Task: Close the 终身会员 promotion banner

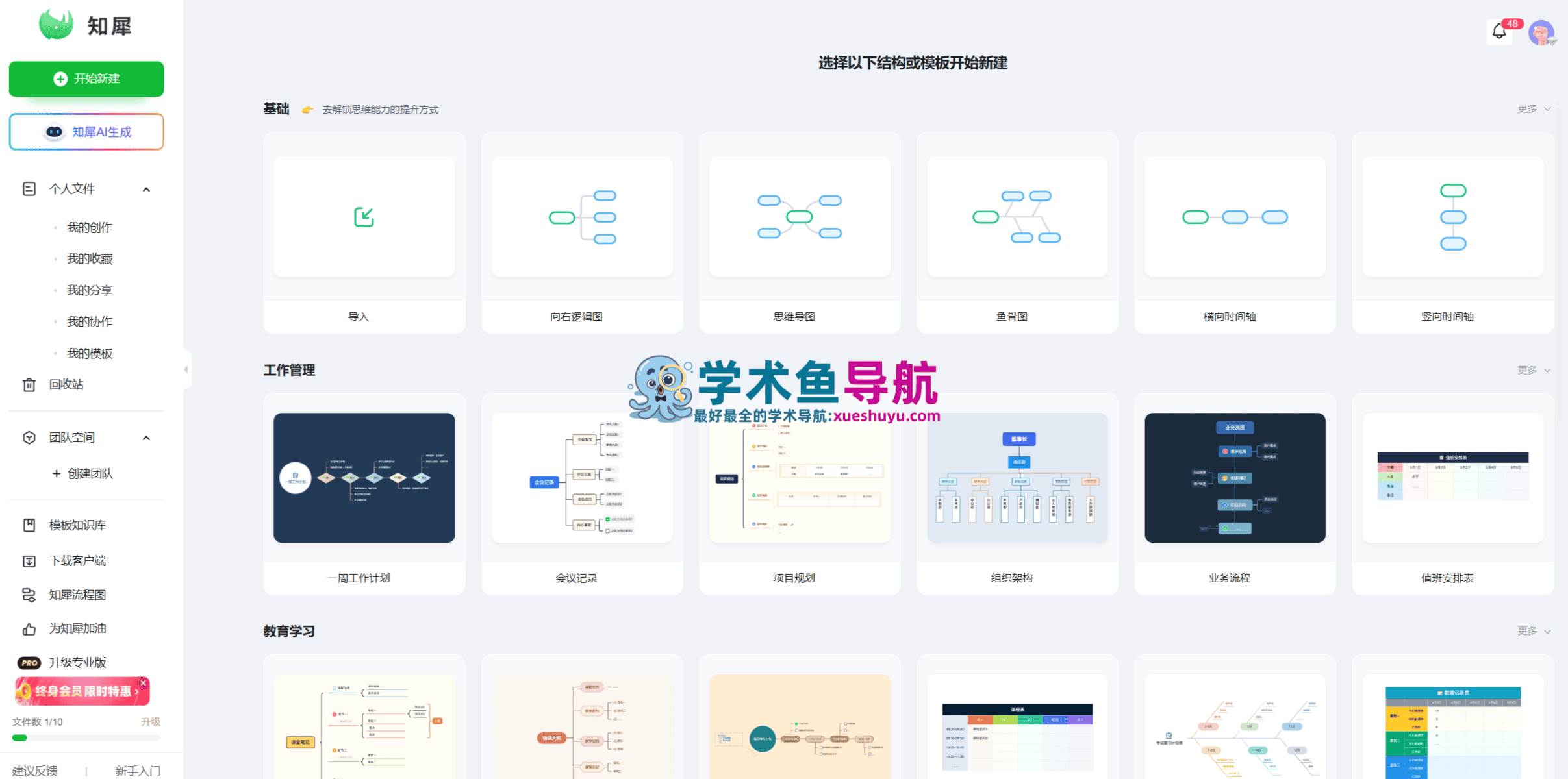Action: point(144,682)
